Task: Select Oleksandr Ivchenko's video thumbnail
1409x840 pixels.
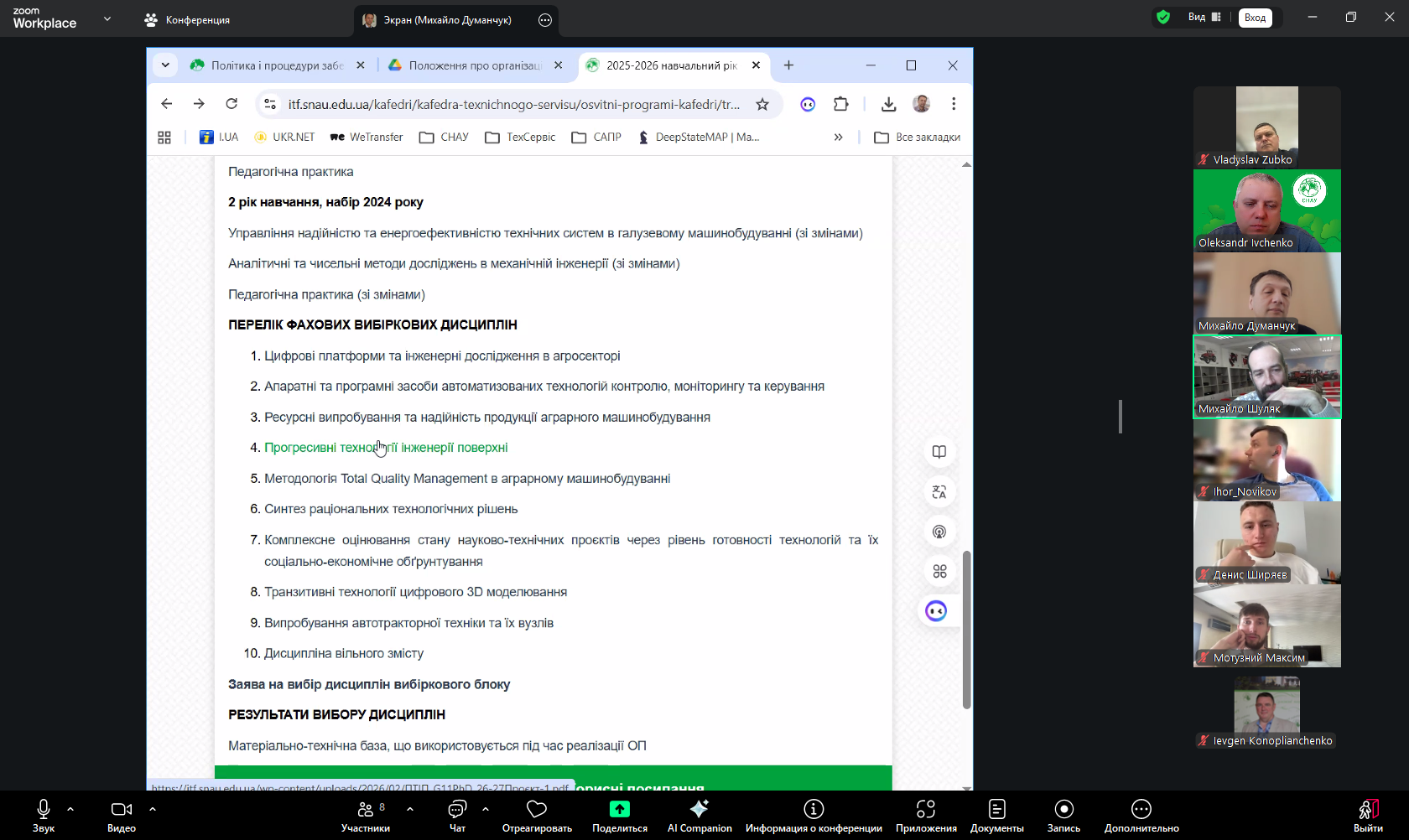Action: pyautogui.click(x=1266, y=210)
